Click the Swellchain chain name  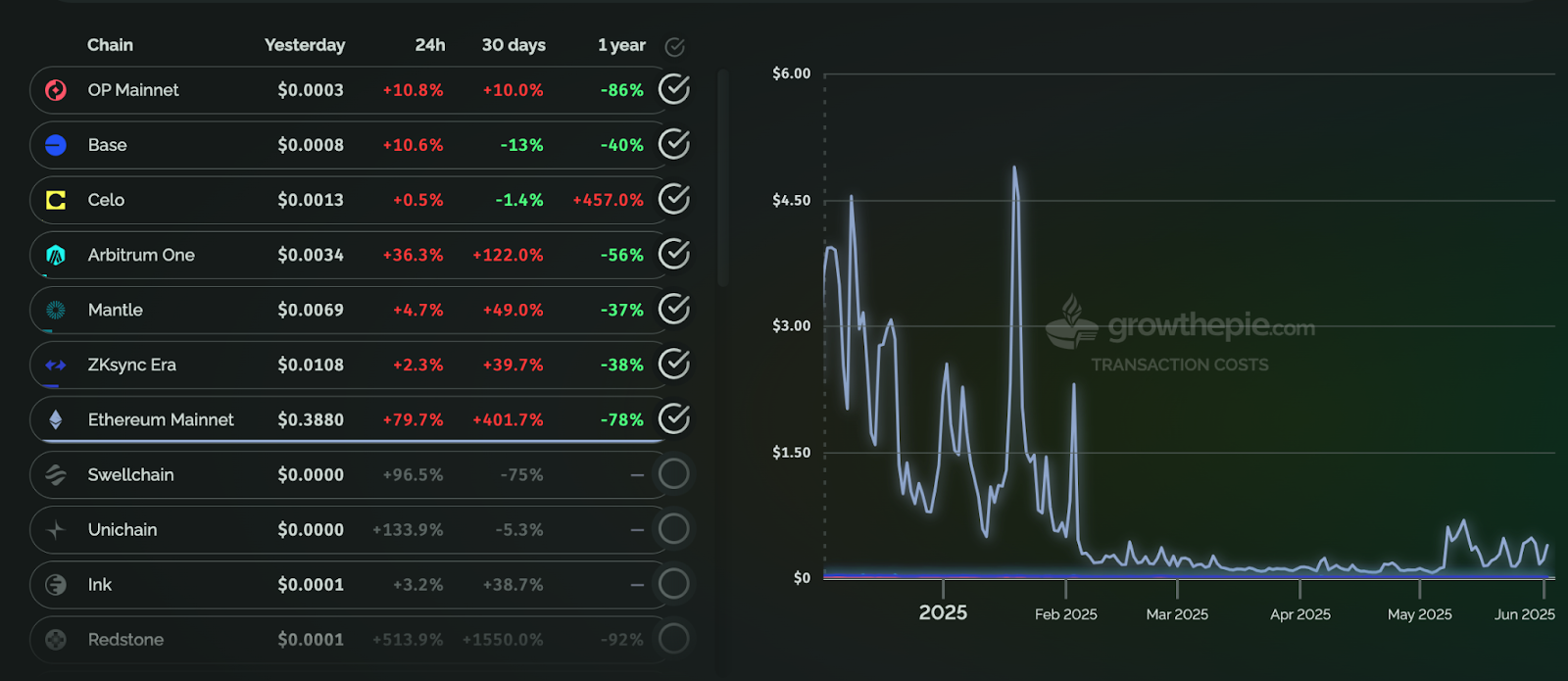pos(130,474)
